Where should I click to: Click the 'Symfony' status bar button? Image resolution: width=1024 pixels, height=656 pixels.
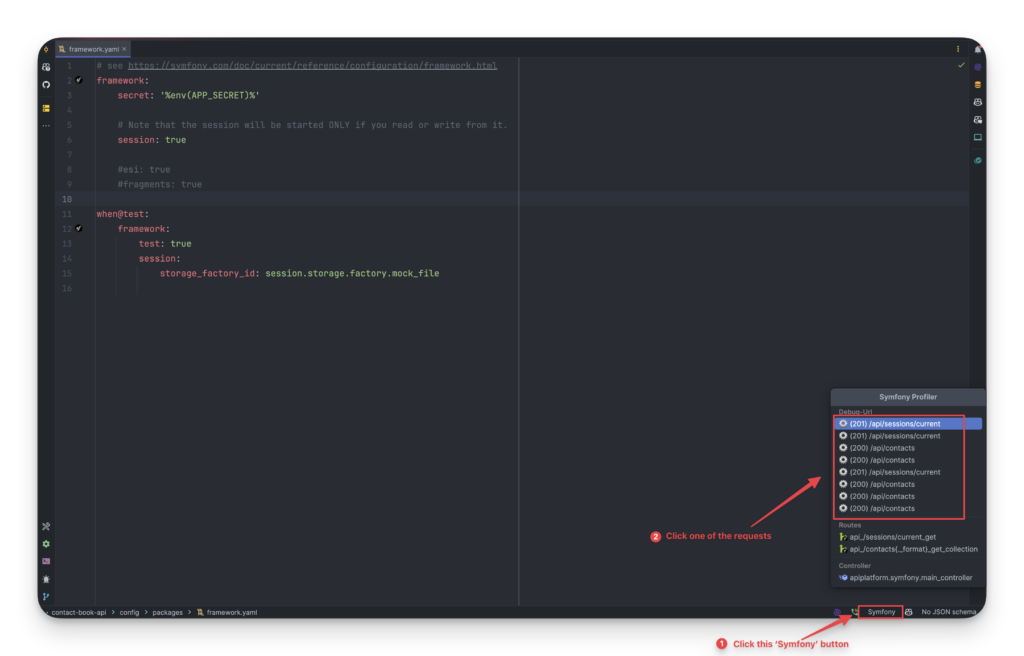point(881,612)
